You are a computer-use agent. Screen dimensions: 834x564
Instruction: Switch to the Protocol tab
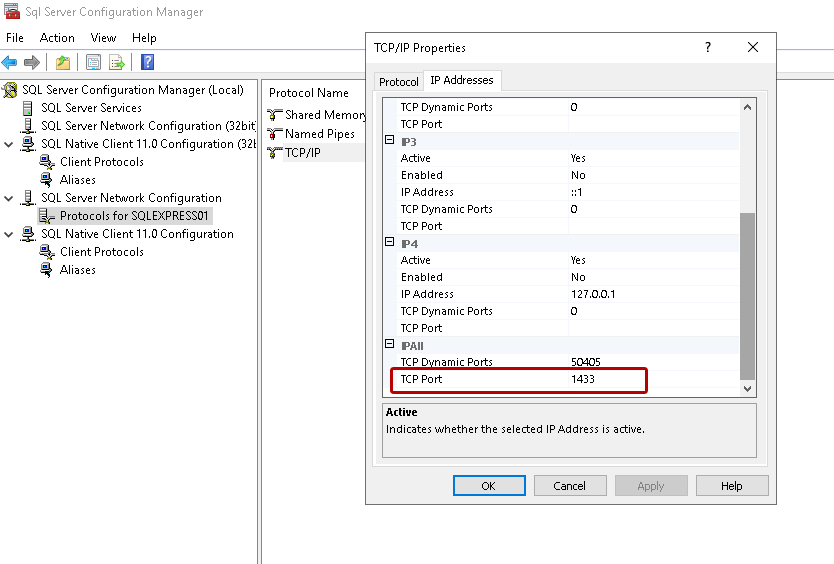coord(398,82)
